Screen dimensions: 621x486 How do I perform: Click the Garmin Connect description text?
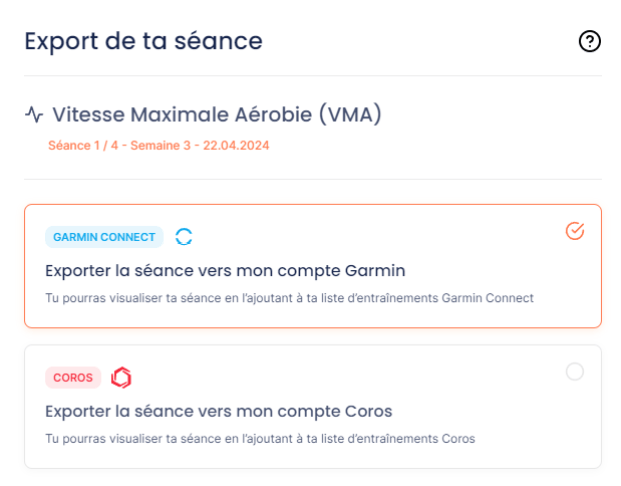[289, 298]
